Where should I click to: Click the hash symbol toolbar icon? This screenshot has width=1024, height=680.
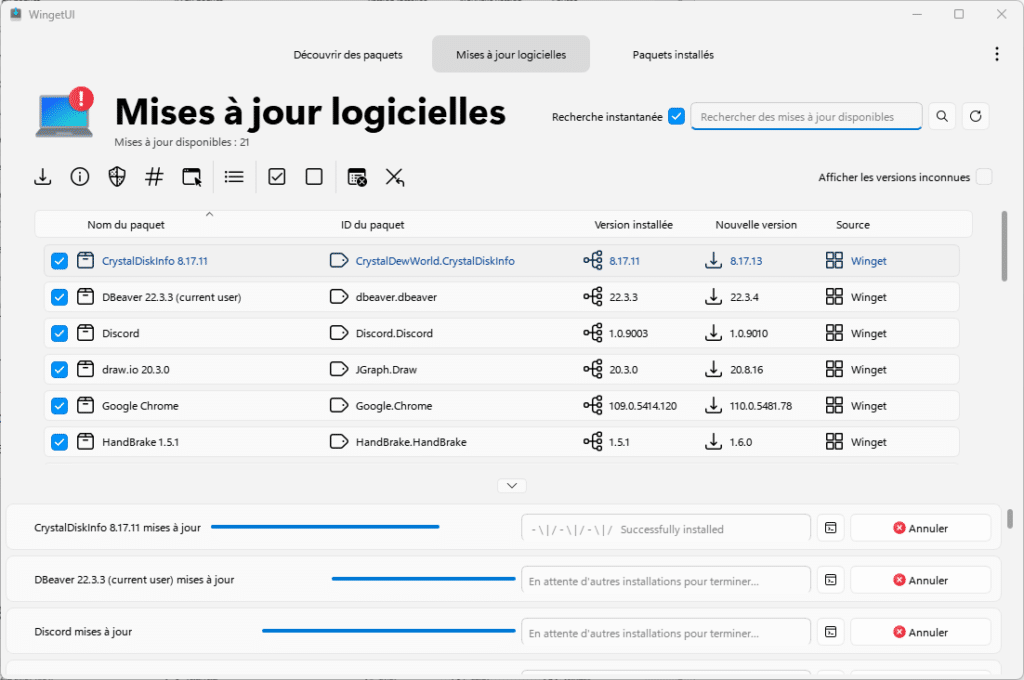[154, 177]
